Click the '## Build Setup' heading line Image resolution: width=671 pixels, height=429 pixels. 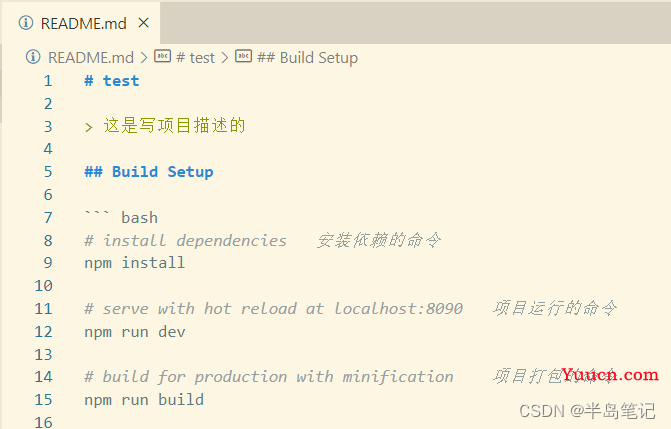[x=149, y=172]
